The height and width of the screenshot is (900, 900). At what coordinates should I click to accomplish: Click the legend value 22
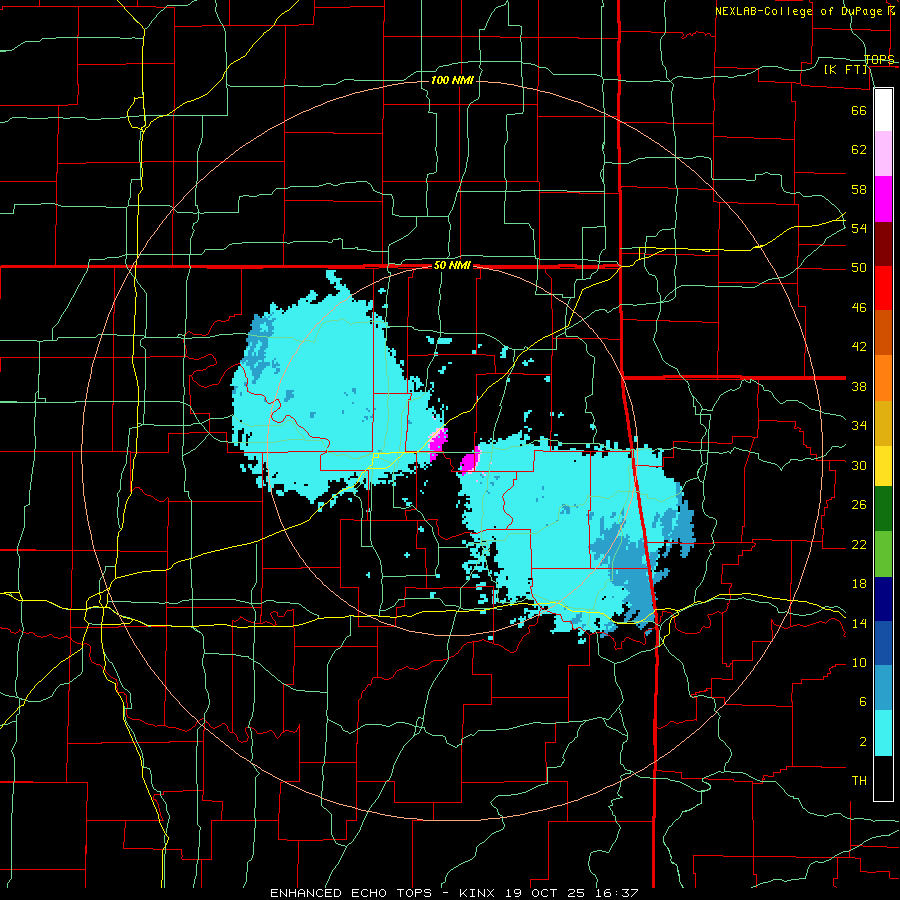click(x=859, y=544)
